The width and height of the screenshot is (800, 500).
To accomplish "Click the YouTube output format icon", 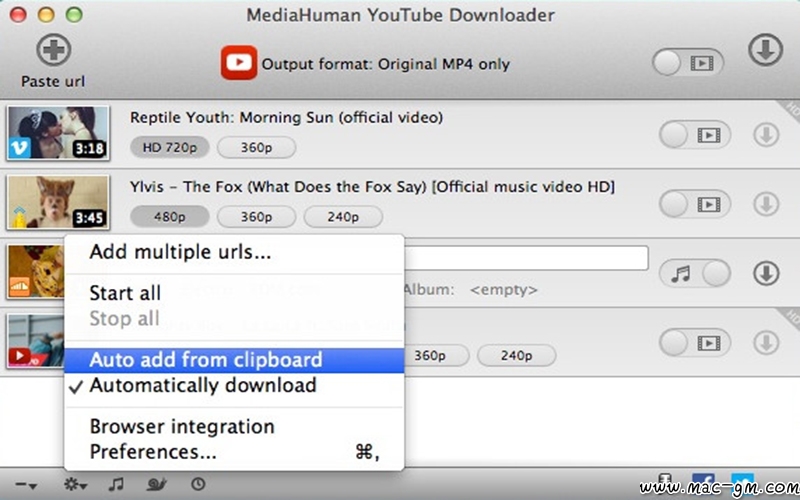I will pos(239,63).
